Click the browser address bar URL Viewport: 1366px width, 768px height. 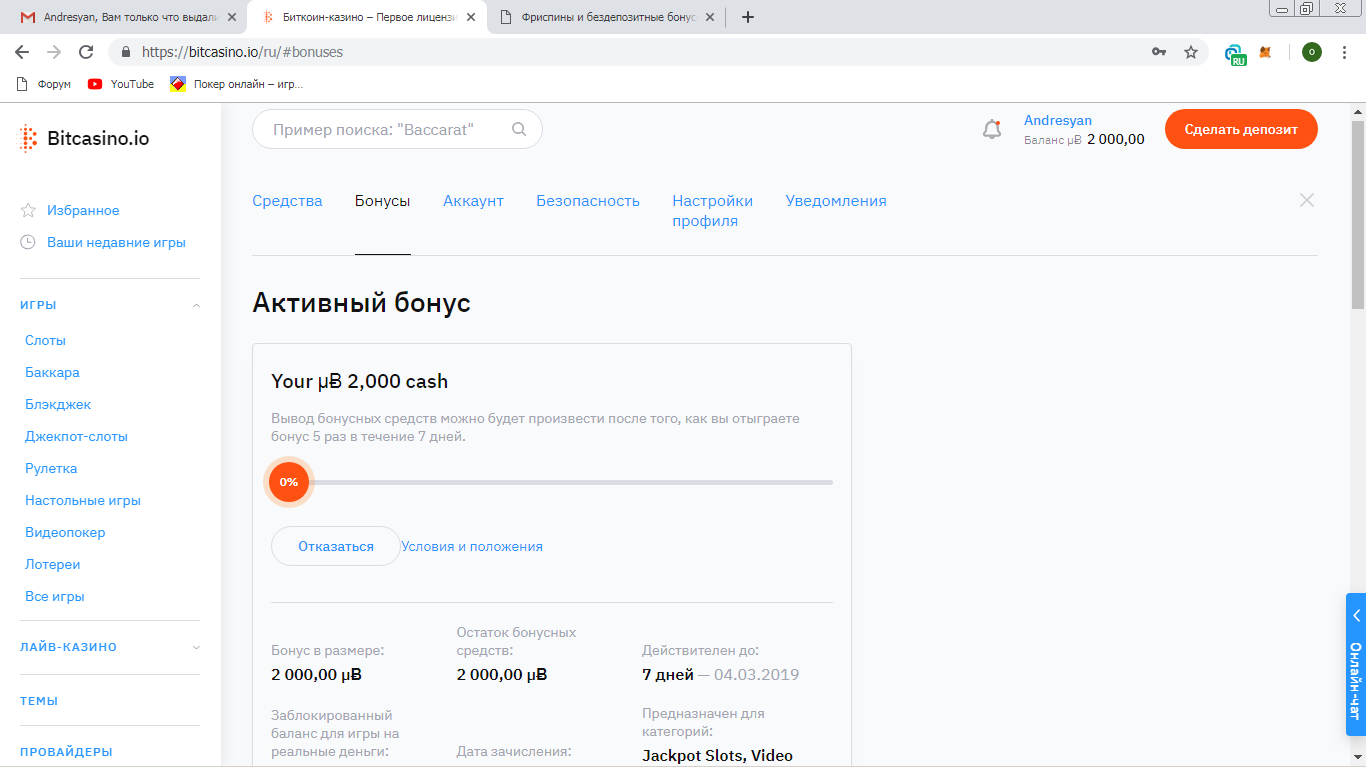(243, 52)
